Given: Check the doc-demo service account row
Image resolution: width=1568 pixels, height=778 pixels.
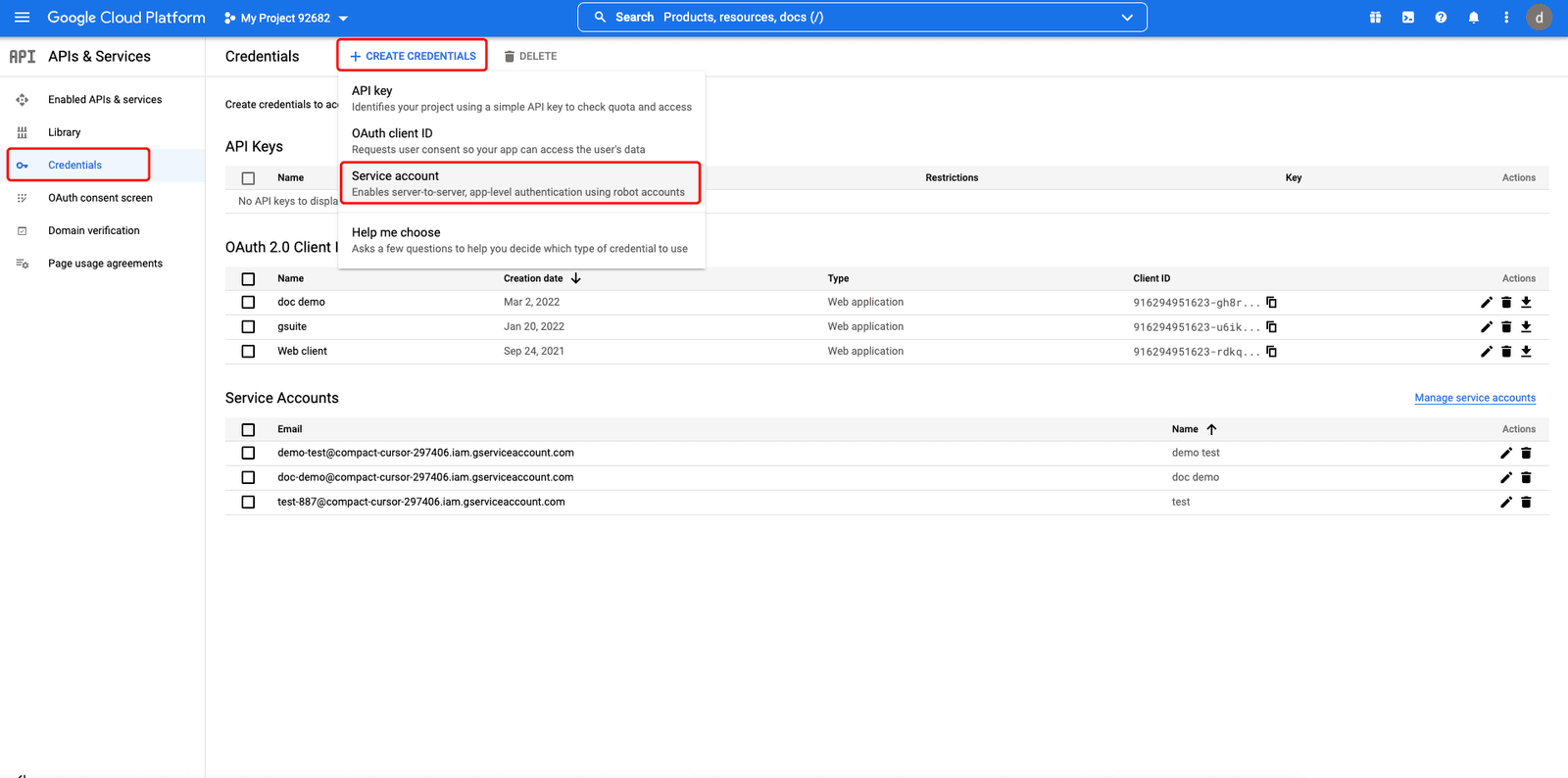Looking at the screenshot, I should (248, 478).
